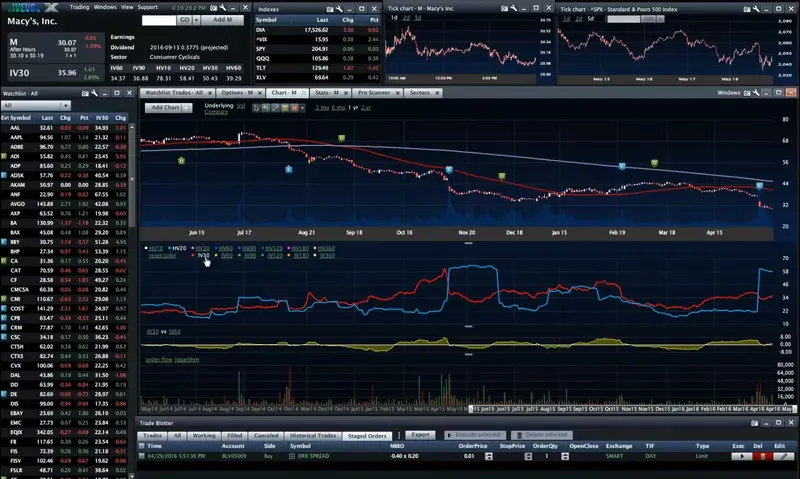Open the Watchlist All filter dropdown

(36, 105)
